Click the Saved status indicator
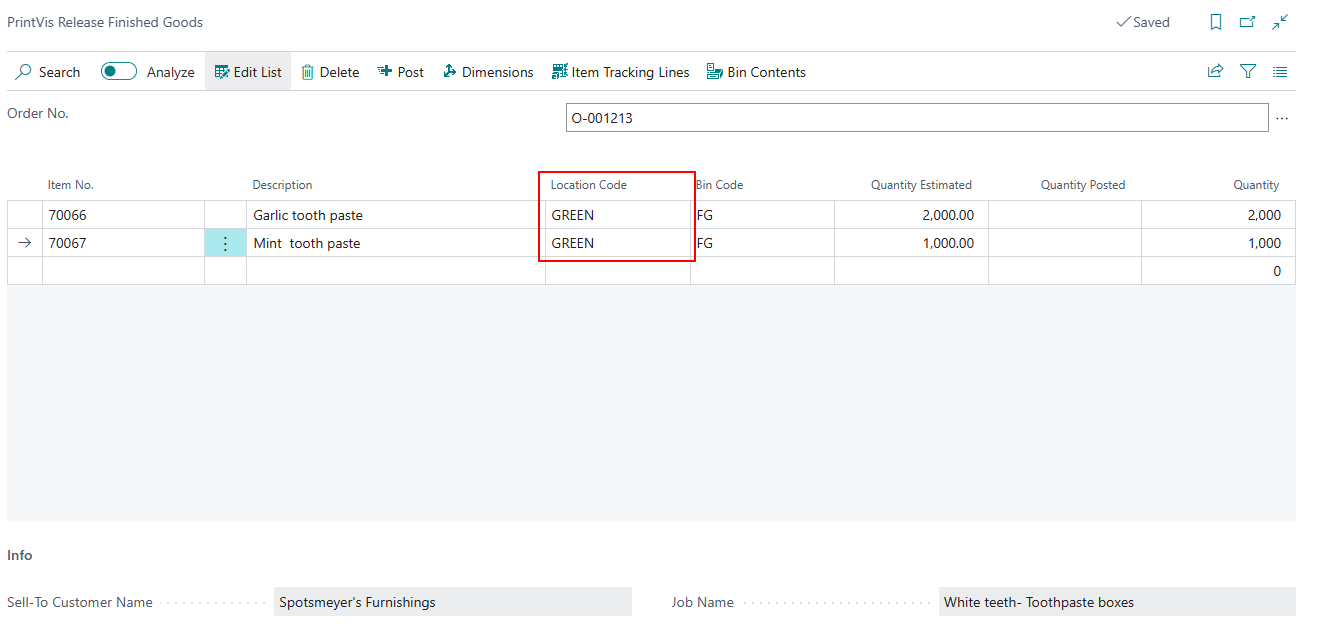 tap(1143, 22)
